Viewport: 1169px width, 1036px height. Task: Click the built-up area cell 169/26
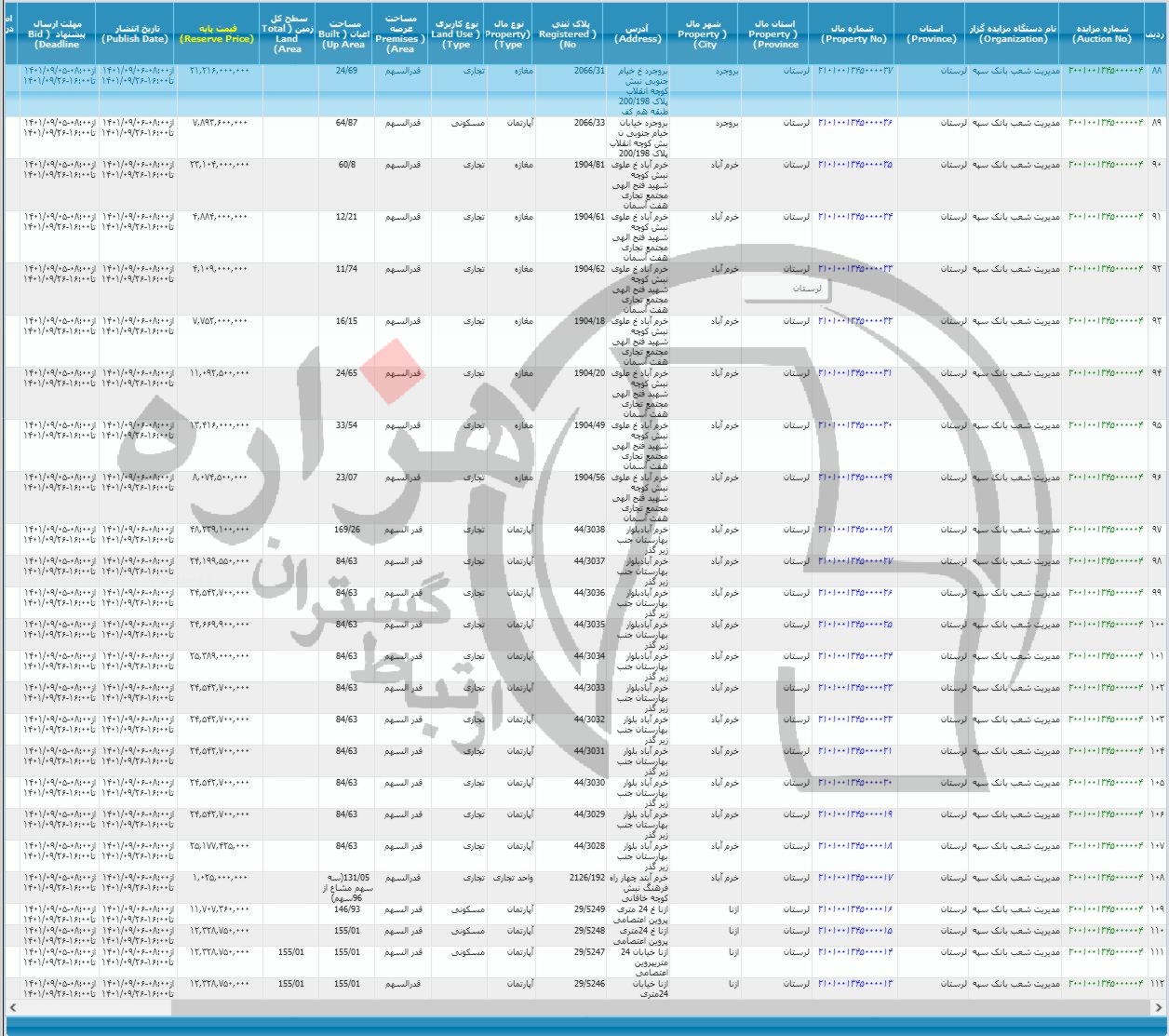click(347, 530)
